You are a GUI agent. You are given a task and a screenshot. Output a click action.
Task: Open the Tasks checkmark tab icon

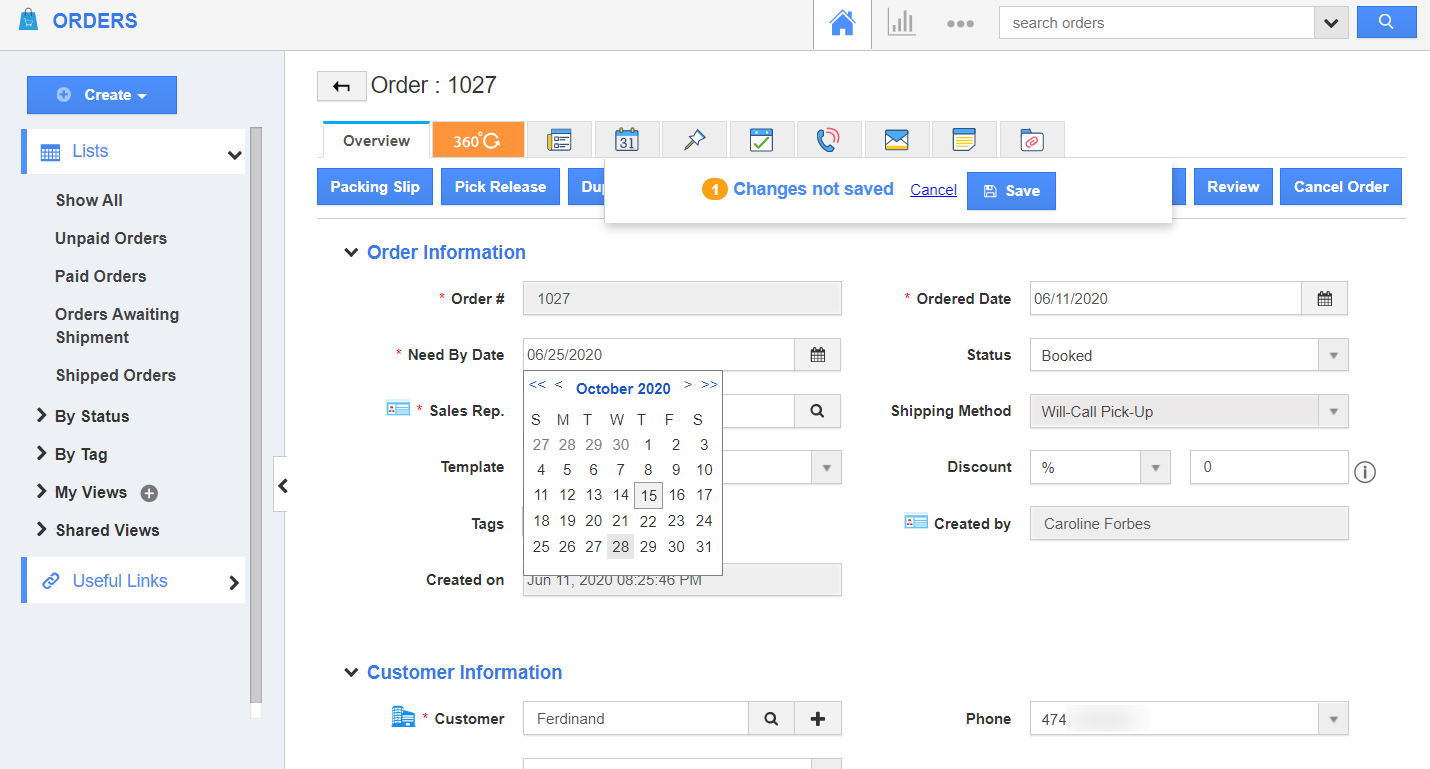[762, 140]
